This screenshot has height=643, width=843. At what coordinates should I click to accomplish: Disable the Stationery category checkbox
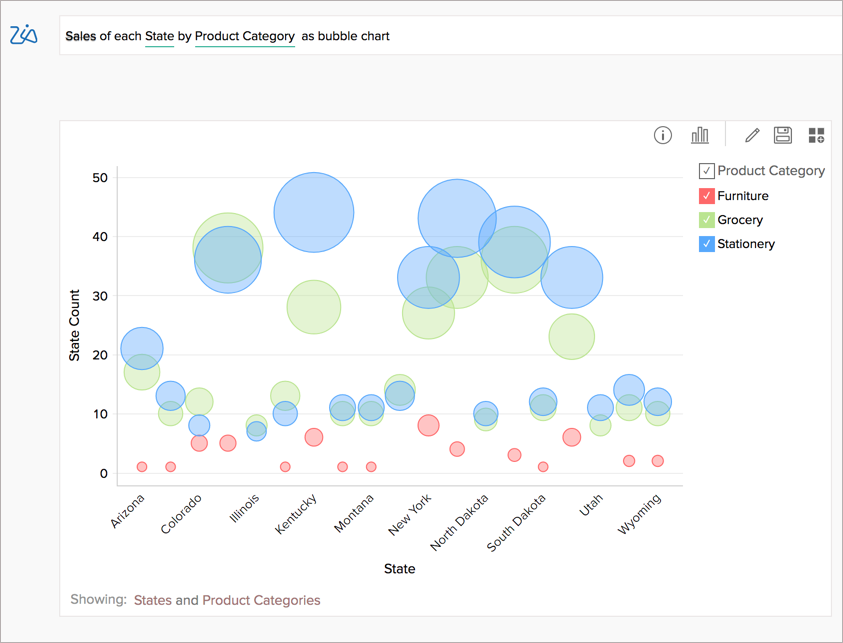[x=705, y=243]
